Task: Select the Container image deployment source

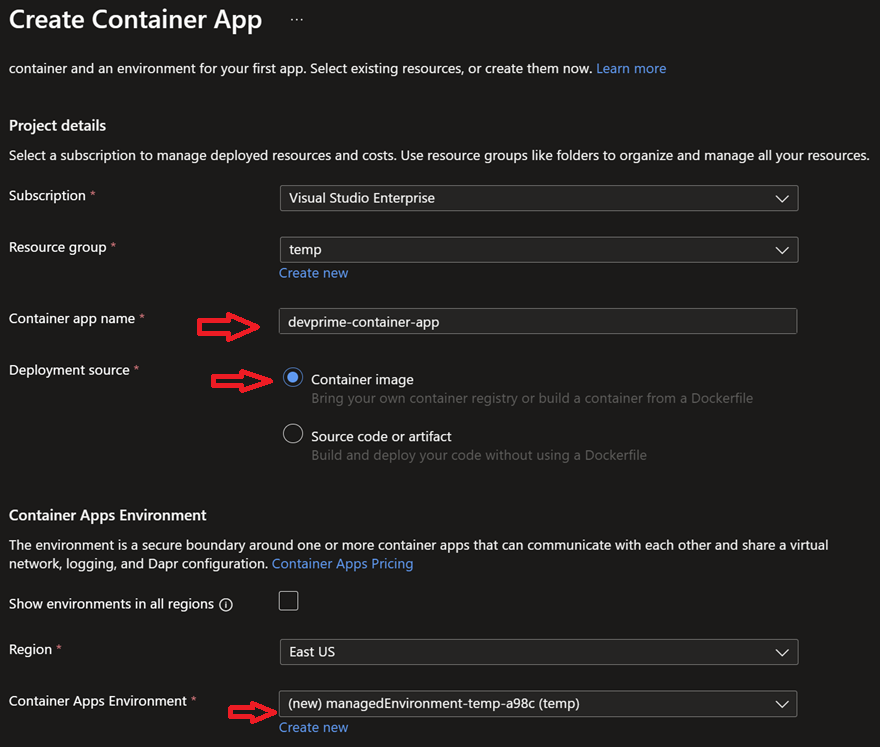Action: click(293, 377)
